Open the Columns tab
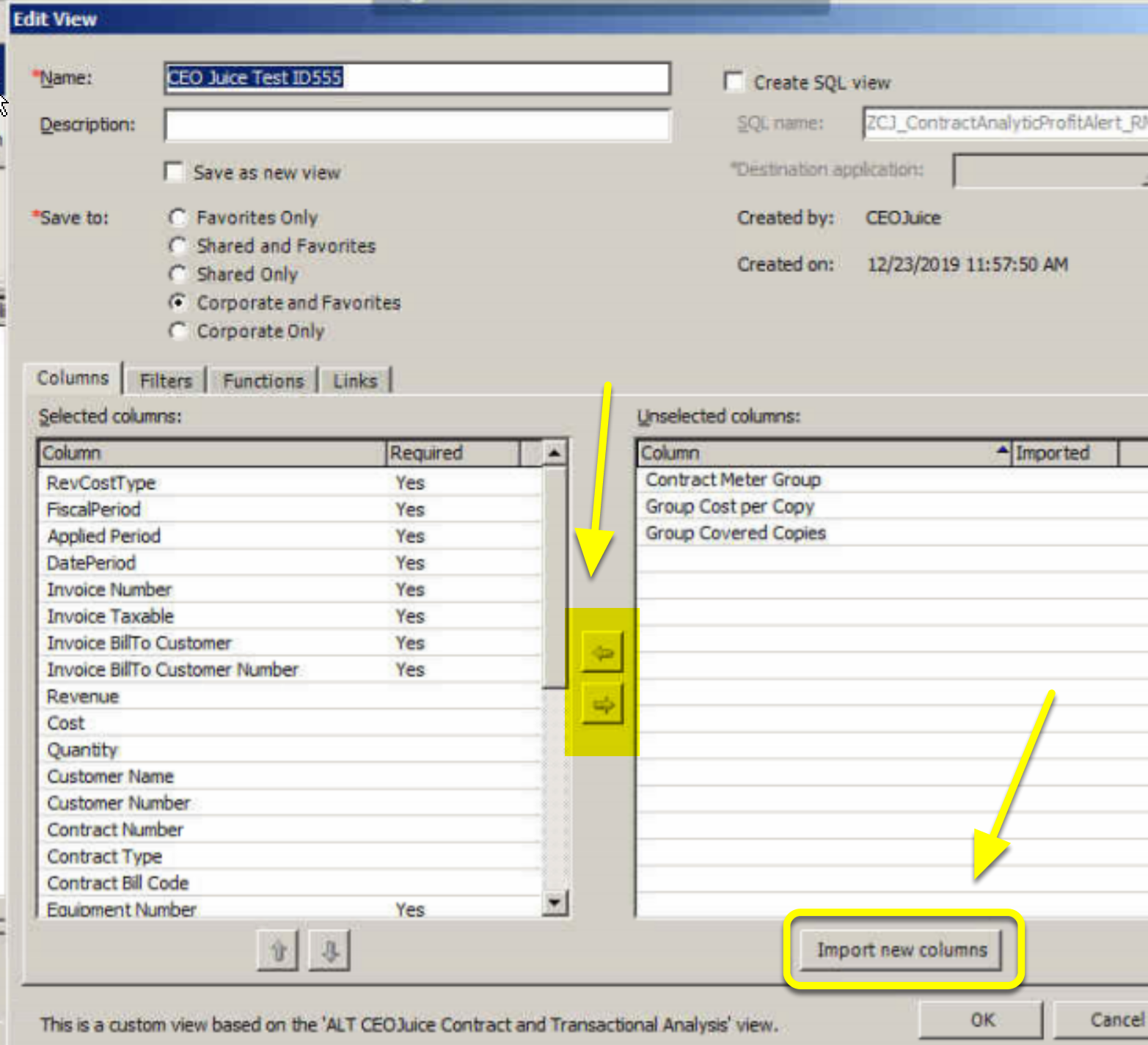 pyautogui.click(x=73, y=378)
